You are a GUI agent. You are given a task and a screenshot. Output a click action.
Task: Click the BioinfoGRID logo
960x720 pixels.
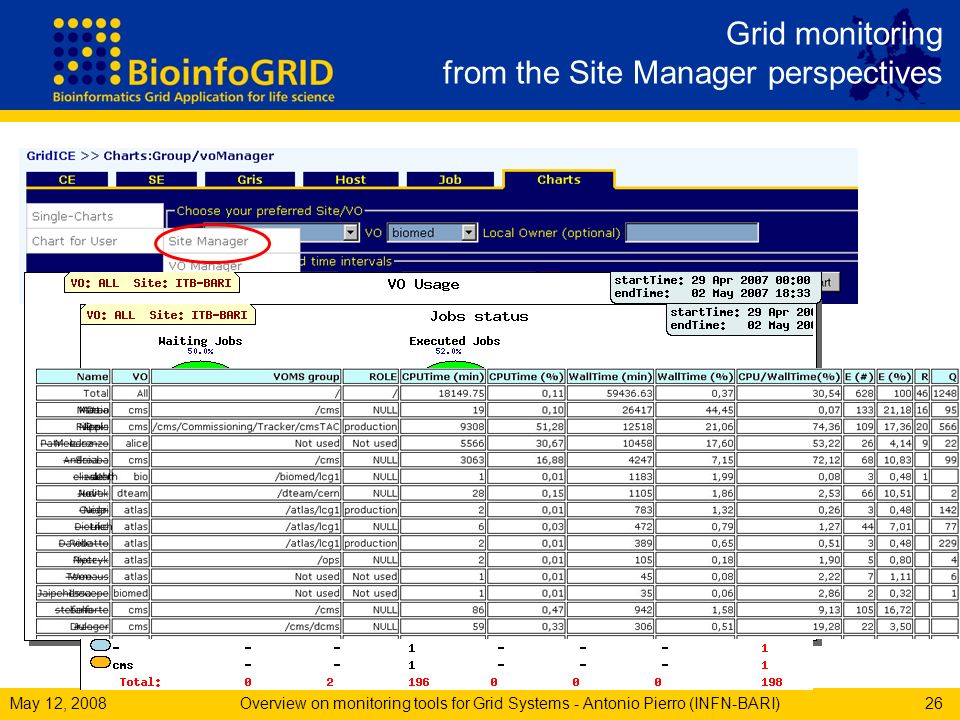[x=193, y=59]
